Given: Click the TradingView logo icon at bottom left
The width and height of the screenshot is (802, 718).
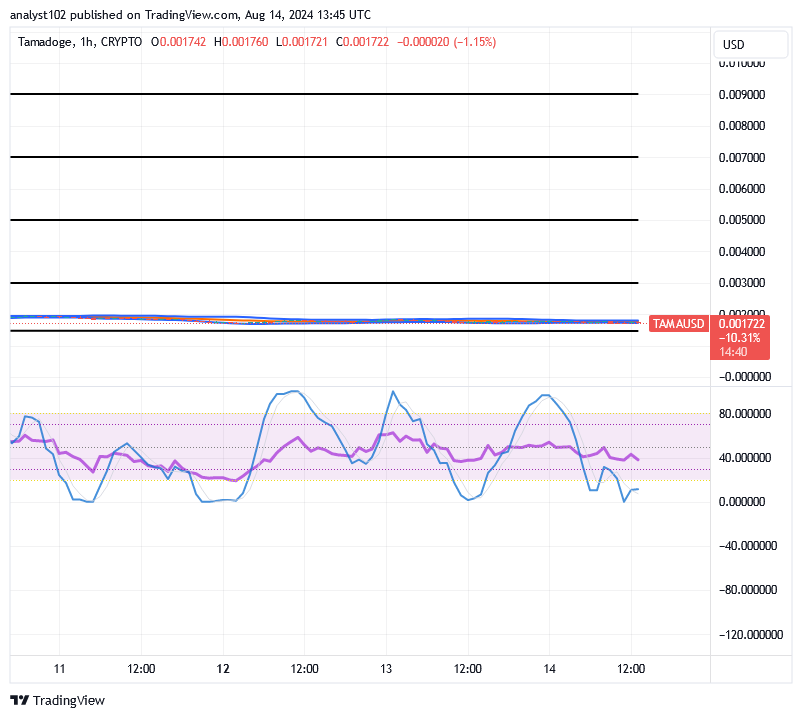Looking at the screenshot, I should tap(19, 701).
